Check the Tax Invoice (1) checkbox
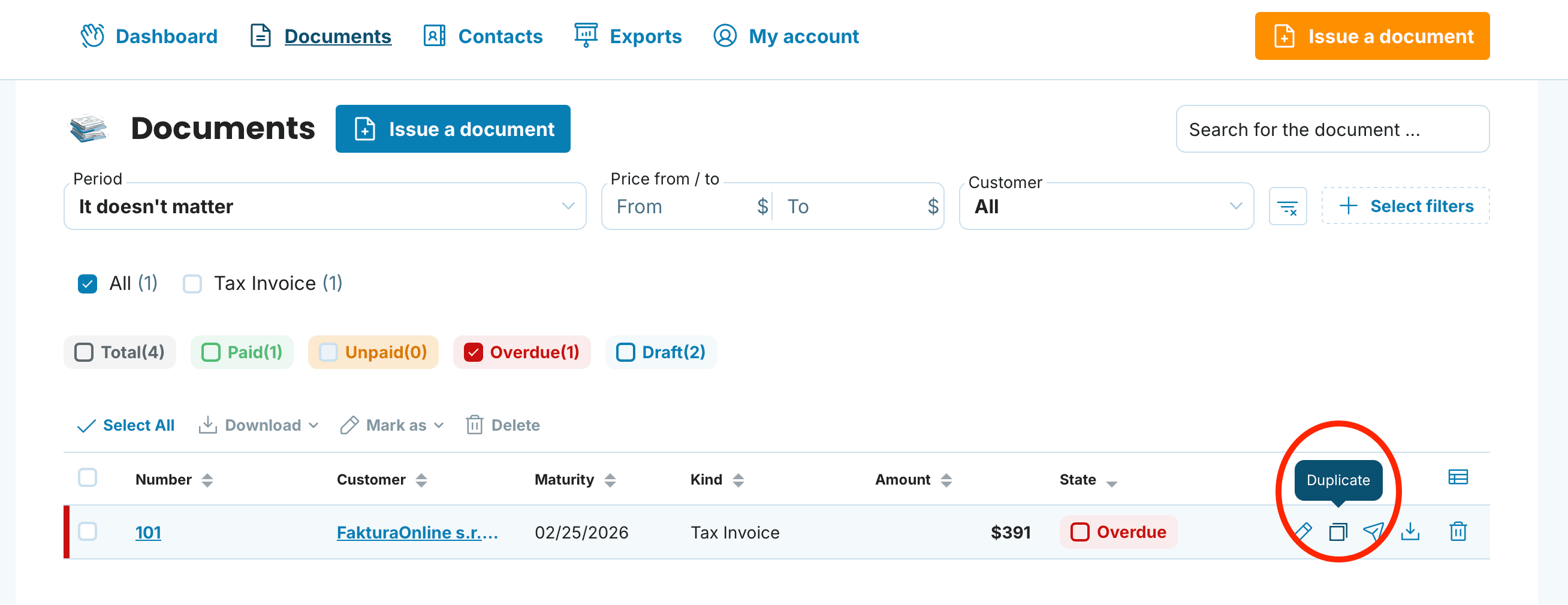 coord(192,284)
